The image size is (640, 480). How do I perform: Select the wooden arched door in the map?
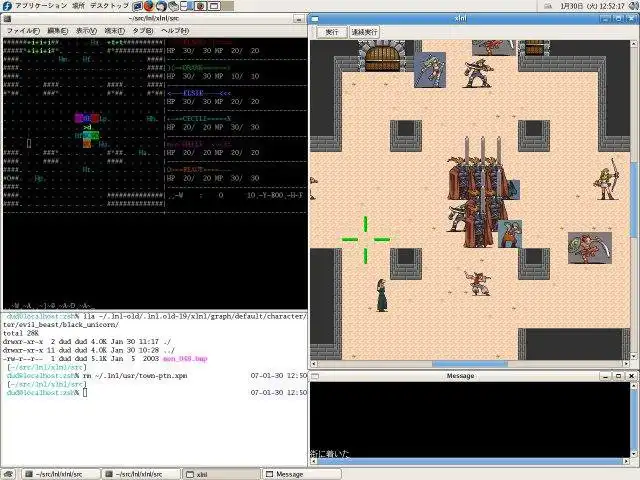382,58
